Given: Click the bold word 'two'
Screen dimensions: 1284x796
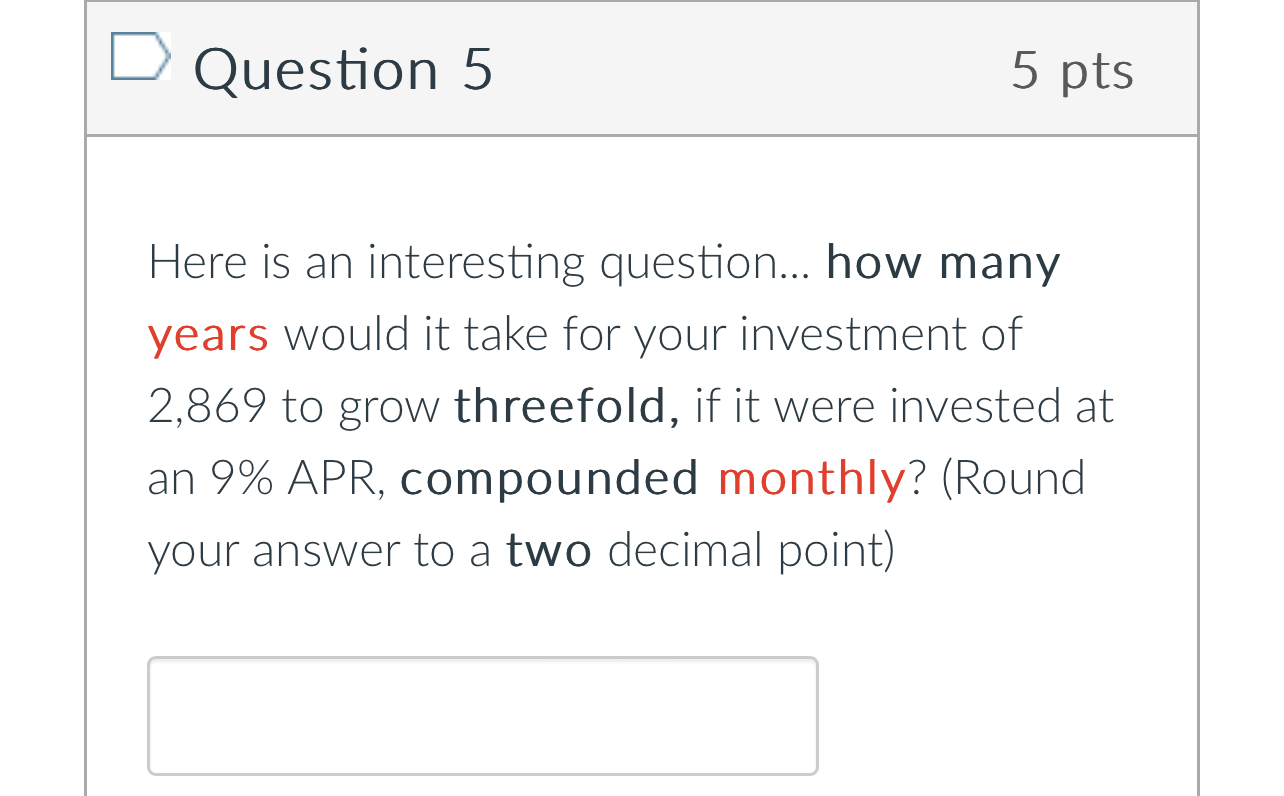Looking at the screenshot, I should [548, 549].
